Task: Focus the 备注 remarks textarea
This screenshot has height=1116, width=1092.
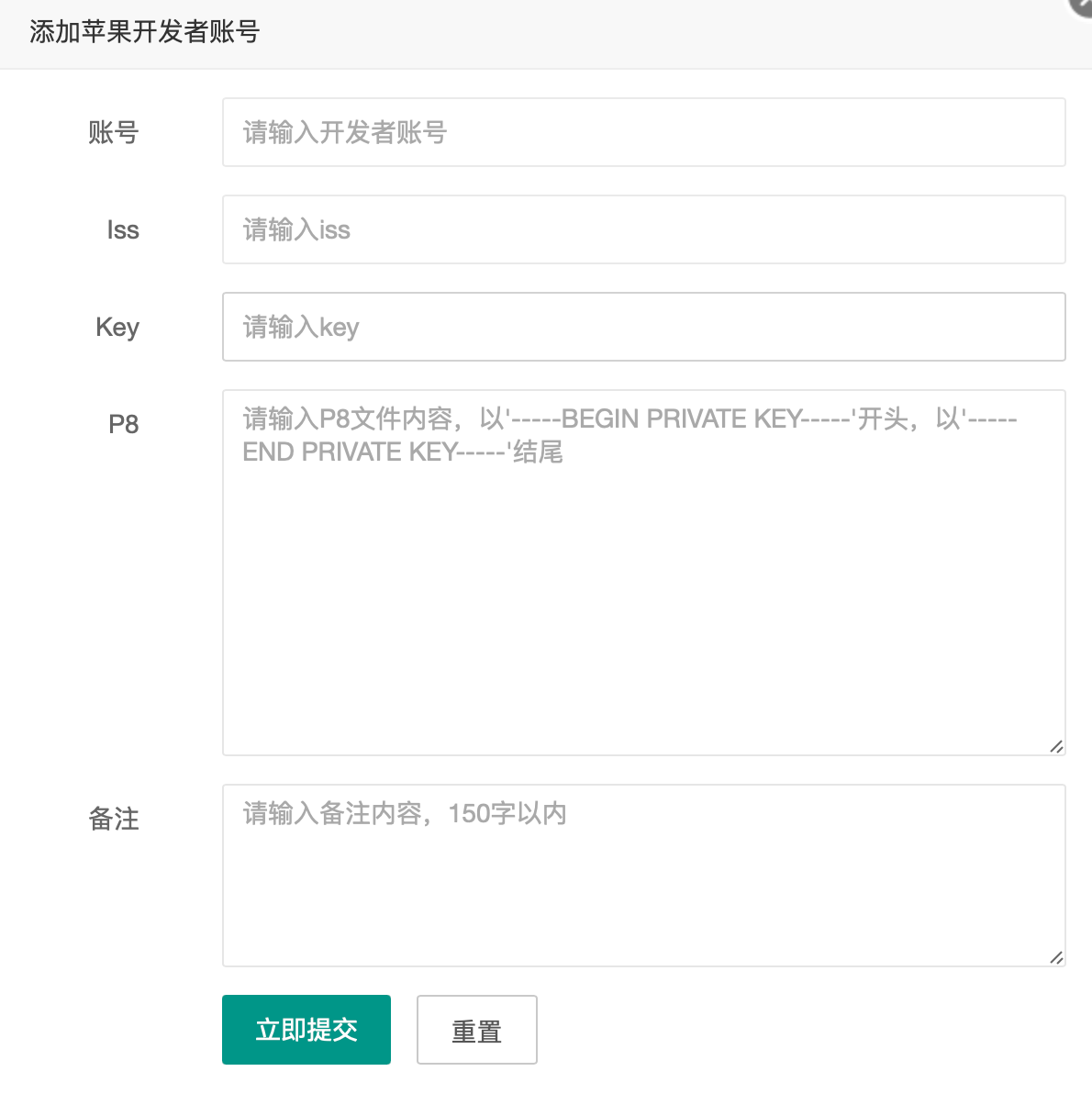Action: coord(643,876)
